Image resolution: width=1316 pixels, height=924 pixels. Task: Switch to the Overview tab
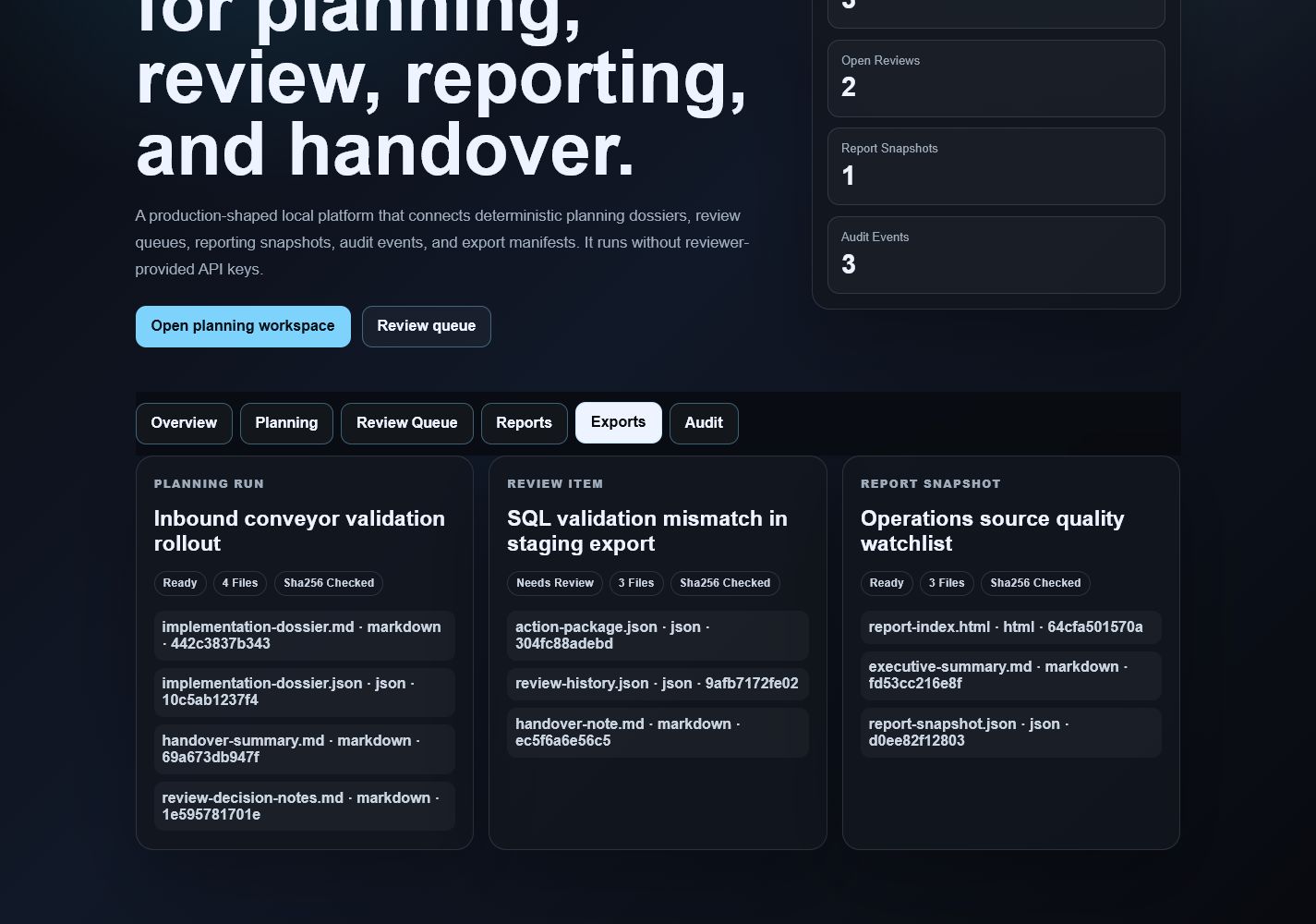(x=184, y=423)
